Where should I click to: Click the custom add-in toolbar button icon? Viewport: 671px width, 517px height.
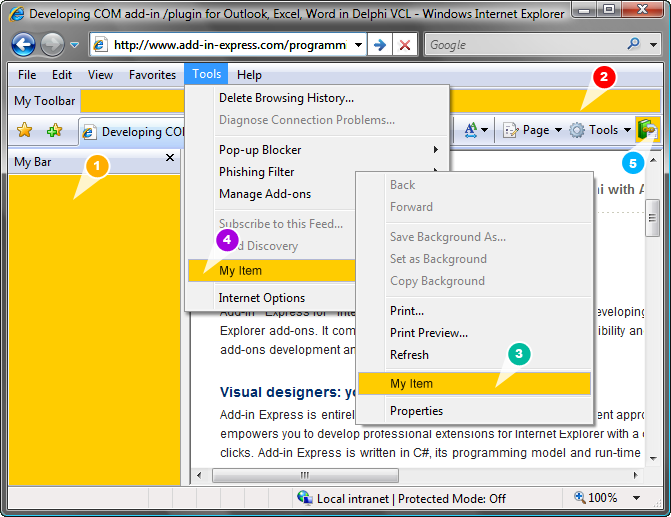646,130
